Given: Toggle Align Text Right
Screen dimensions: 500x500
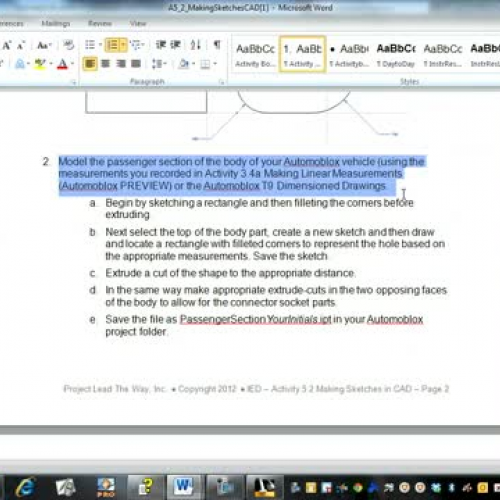Looking at the screenshot, I should [x=120, y=63].
